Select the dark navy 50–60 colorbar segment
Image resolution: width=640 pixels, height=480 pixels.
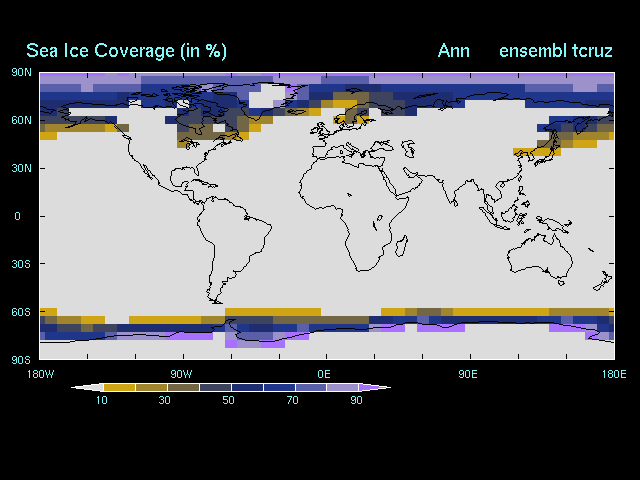pos(247,387)
